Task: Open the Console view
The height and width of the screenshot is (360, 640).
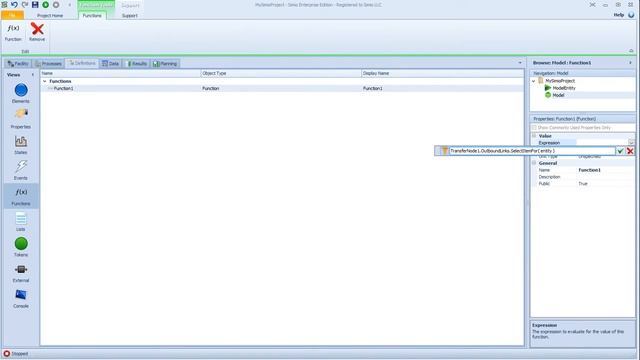Action: (21, 298)
